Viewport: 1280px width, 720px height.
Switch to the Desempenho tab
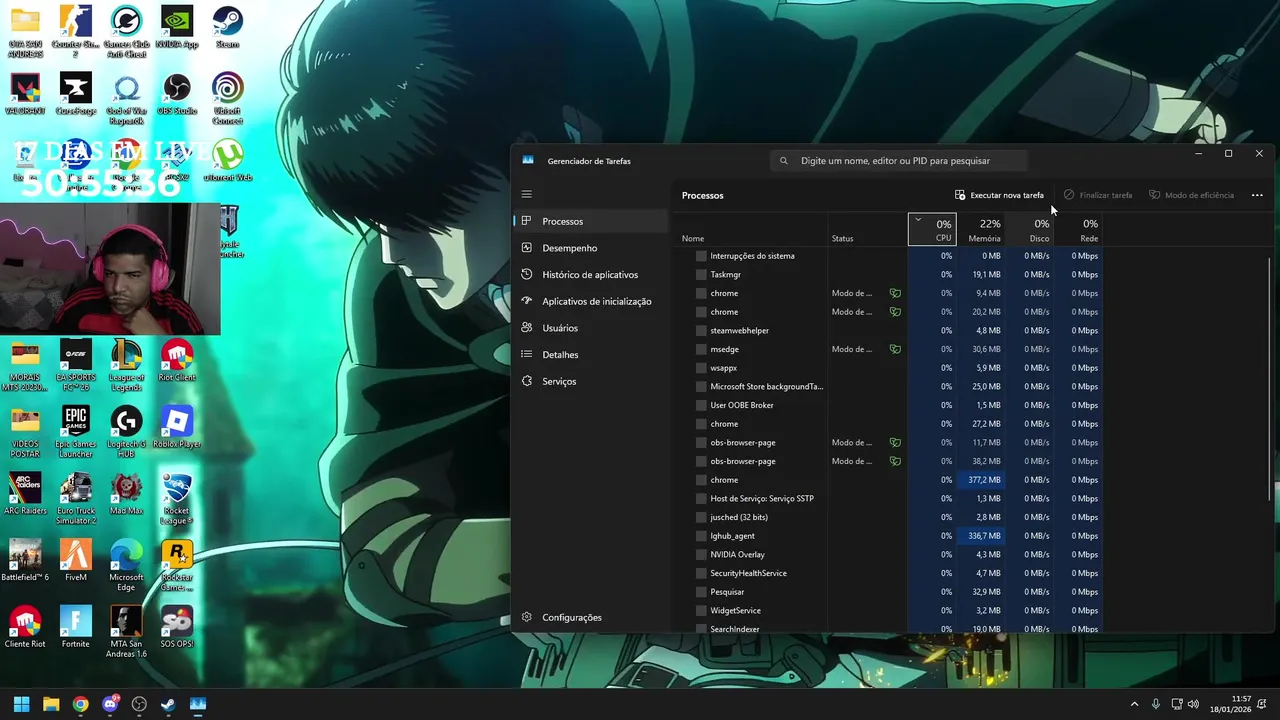click(590, 248)
